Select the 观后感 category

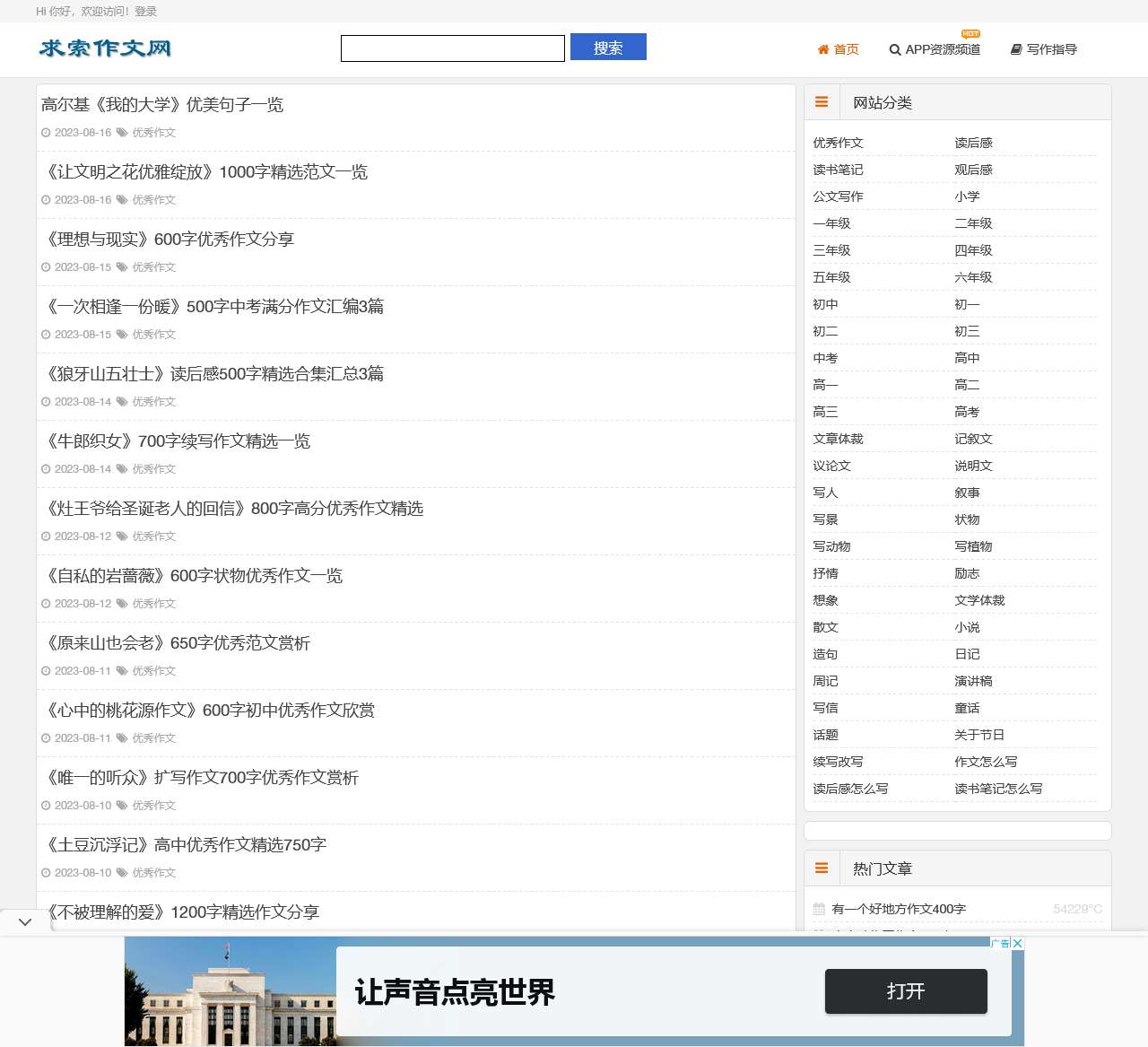(973, 170)
